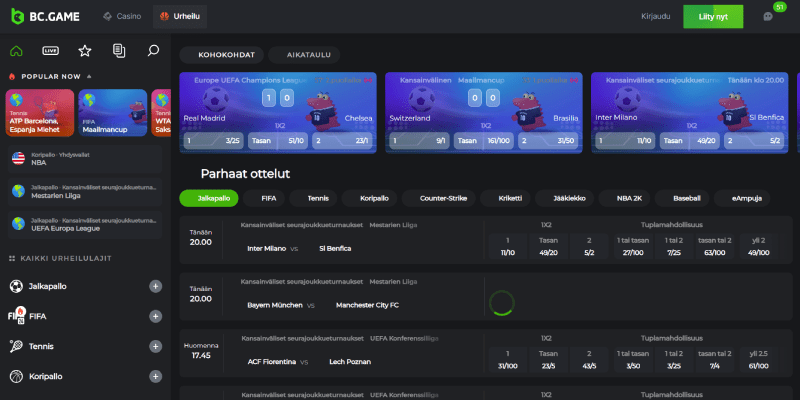The width and height of the screenshot is (800, 400).
Task: Select the Aikataulu tab
Action: [304, 55]
